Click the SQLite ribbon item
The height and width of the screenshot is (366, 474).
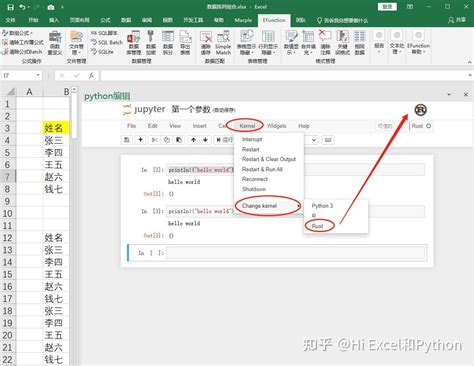102,52
